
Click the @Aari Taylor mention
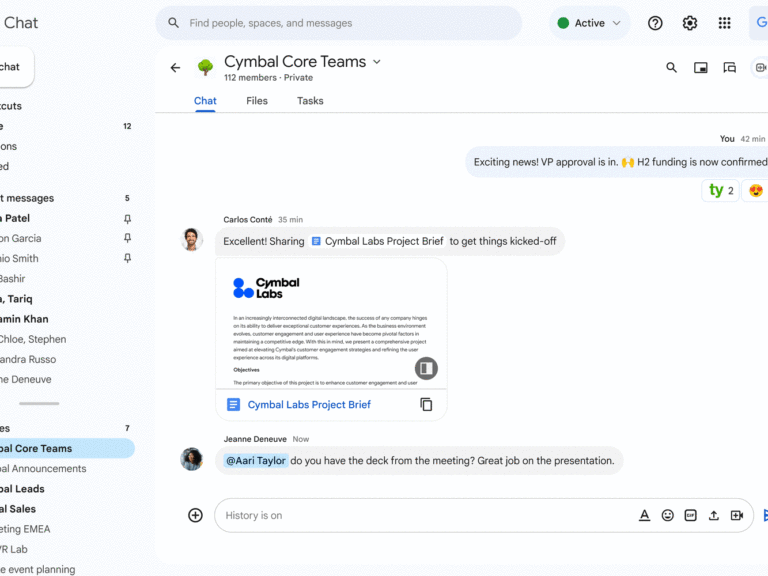pos(256,460)
